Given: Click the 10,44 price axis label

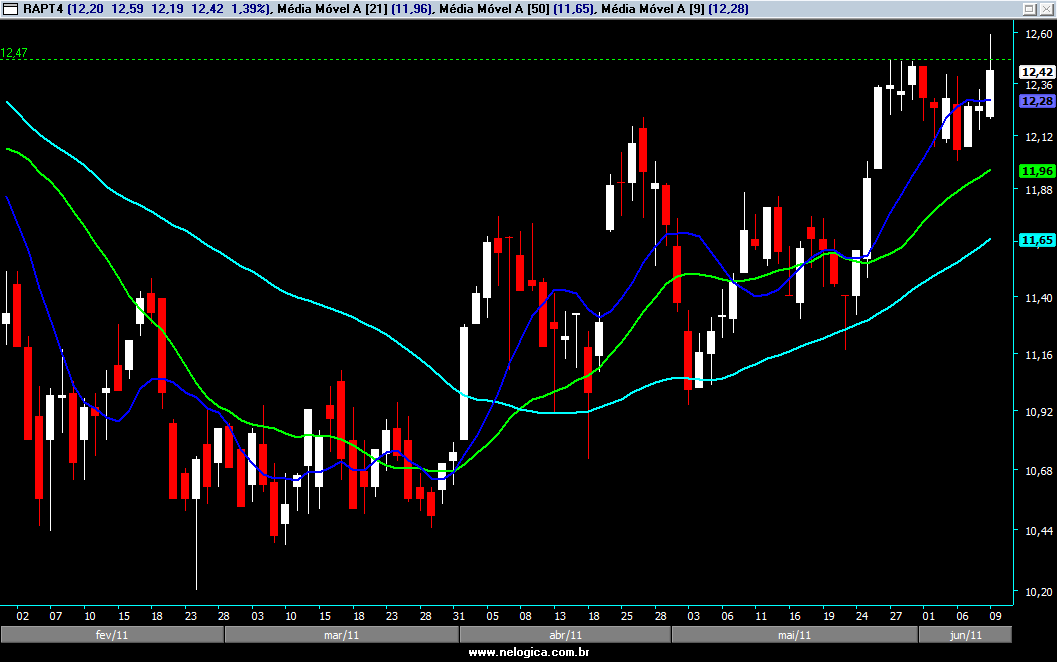Looking at the screenshot, I should click(1038, 531).
